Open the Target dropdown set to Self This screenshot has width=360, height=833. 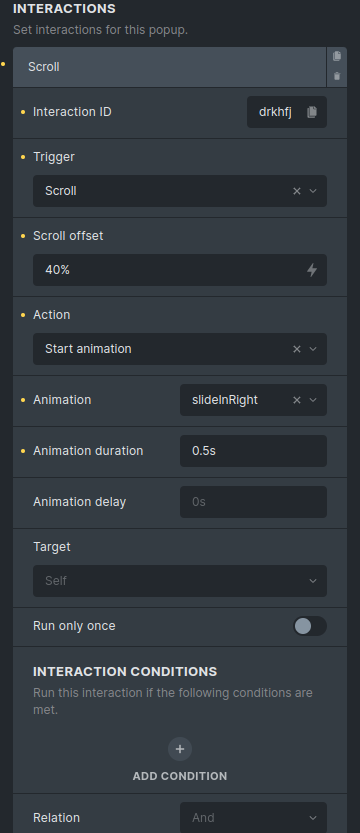(x=180, y=581)
